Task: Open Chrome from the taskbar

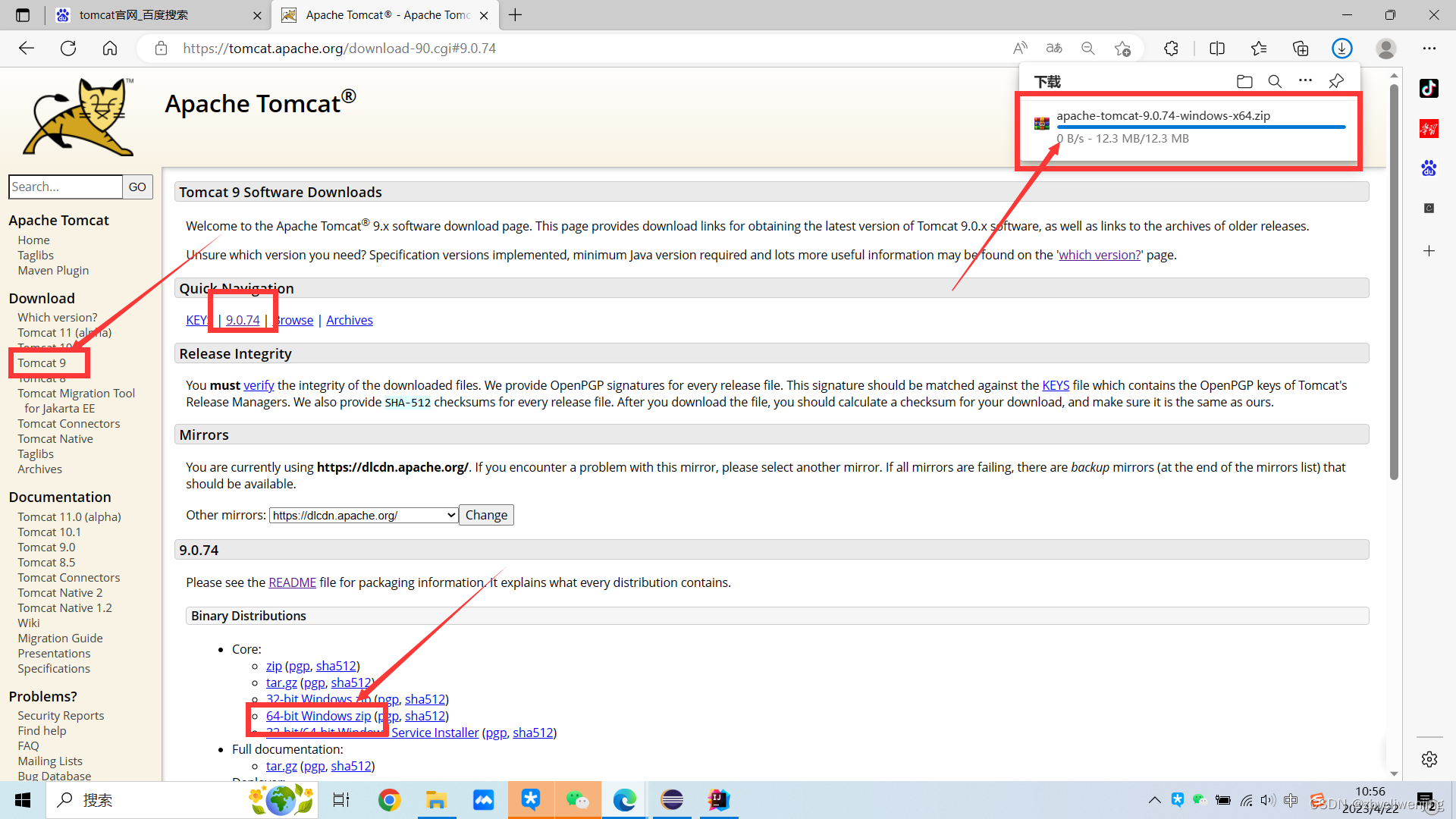Action: point(389,800)
